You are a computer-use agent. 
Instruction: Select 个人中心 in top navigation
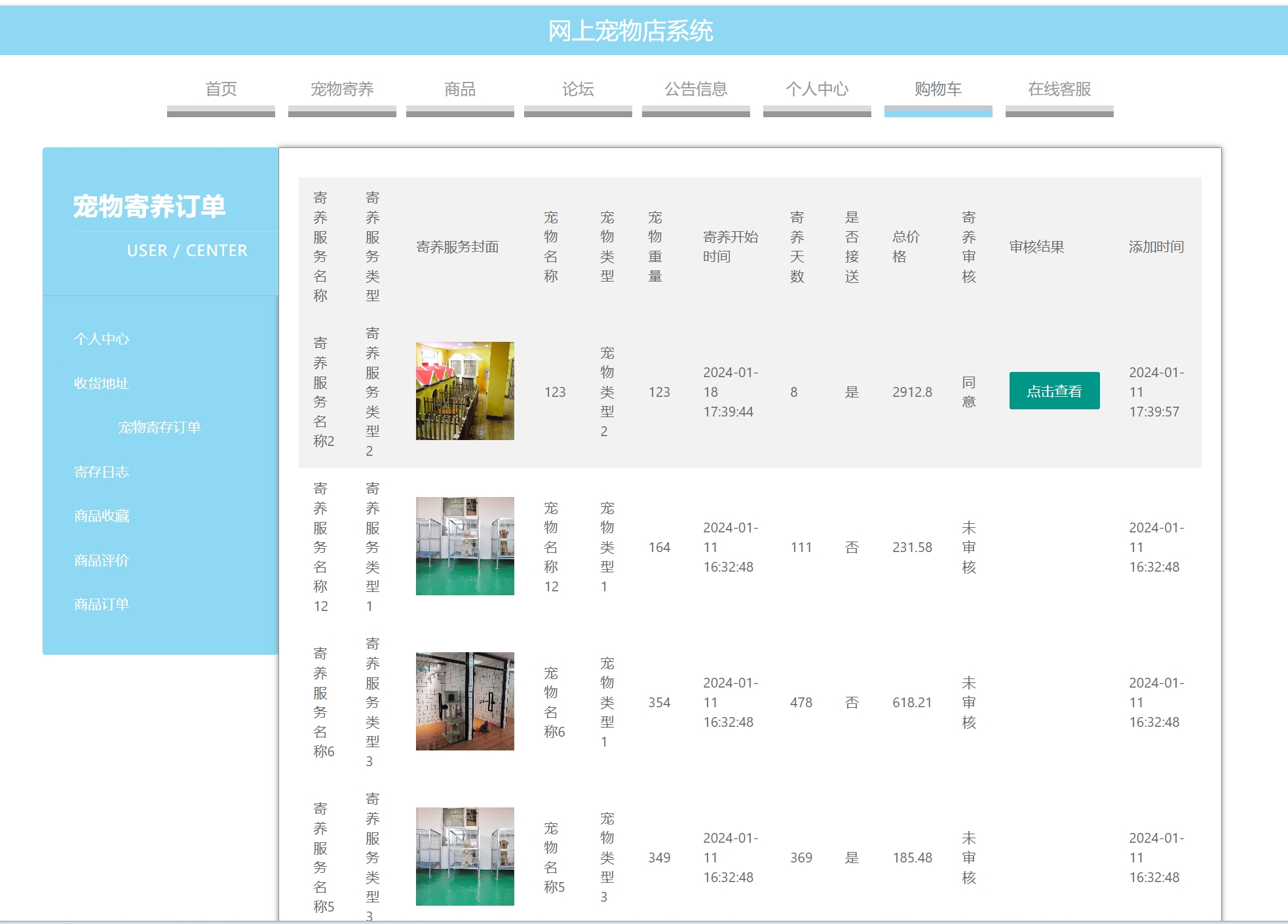(817, 89)
